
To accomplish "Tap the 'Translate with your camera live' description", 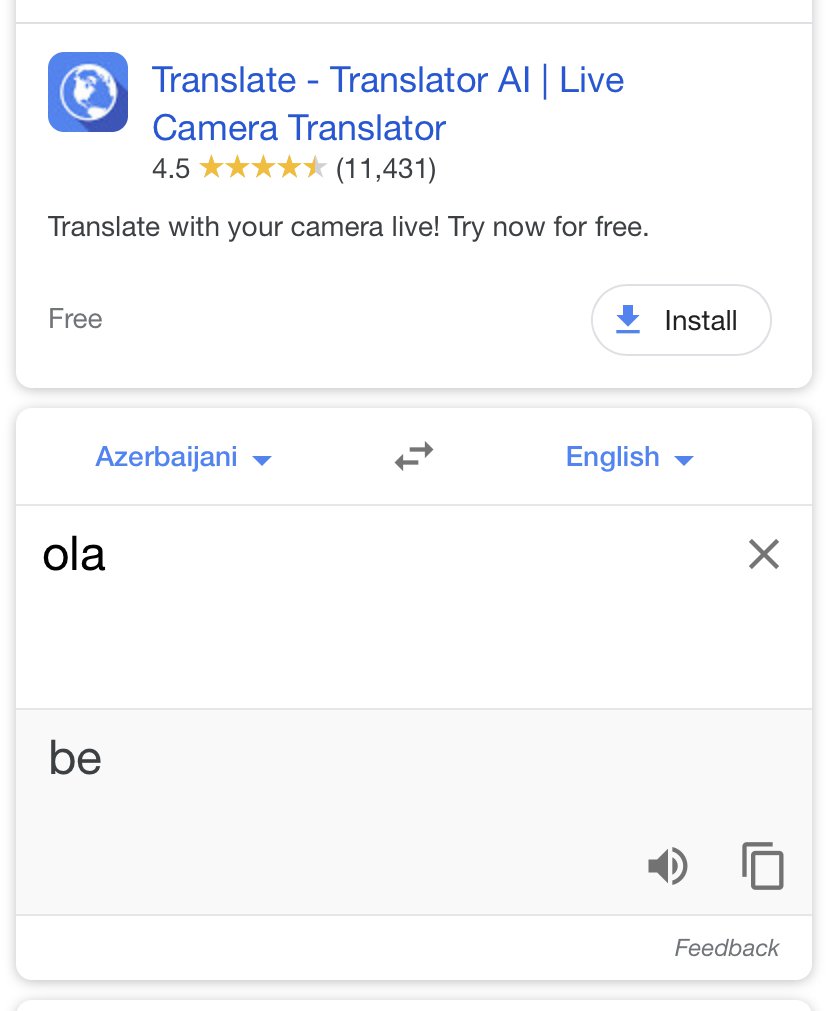I will click(x=348, y=227).
